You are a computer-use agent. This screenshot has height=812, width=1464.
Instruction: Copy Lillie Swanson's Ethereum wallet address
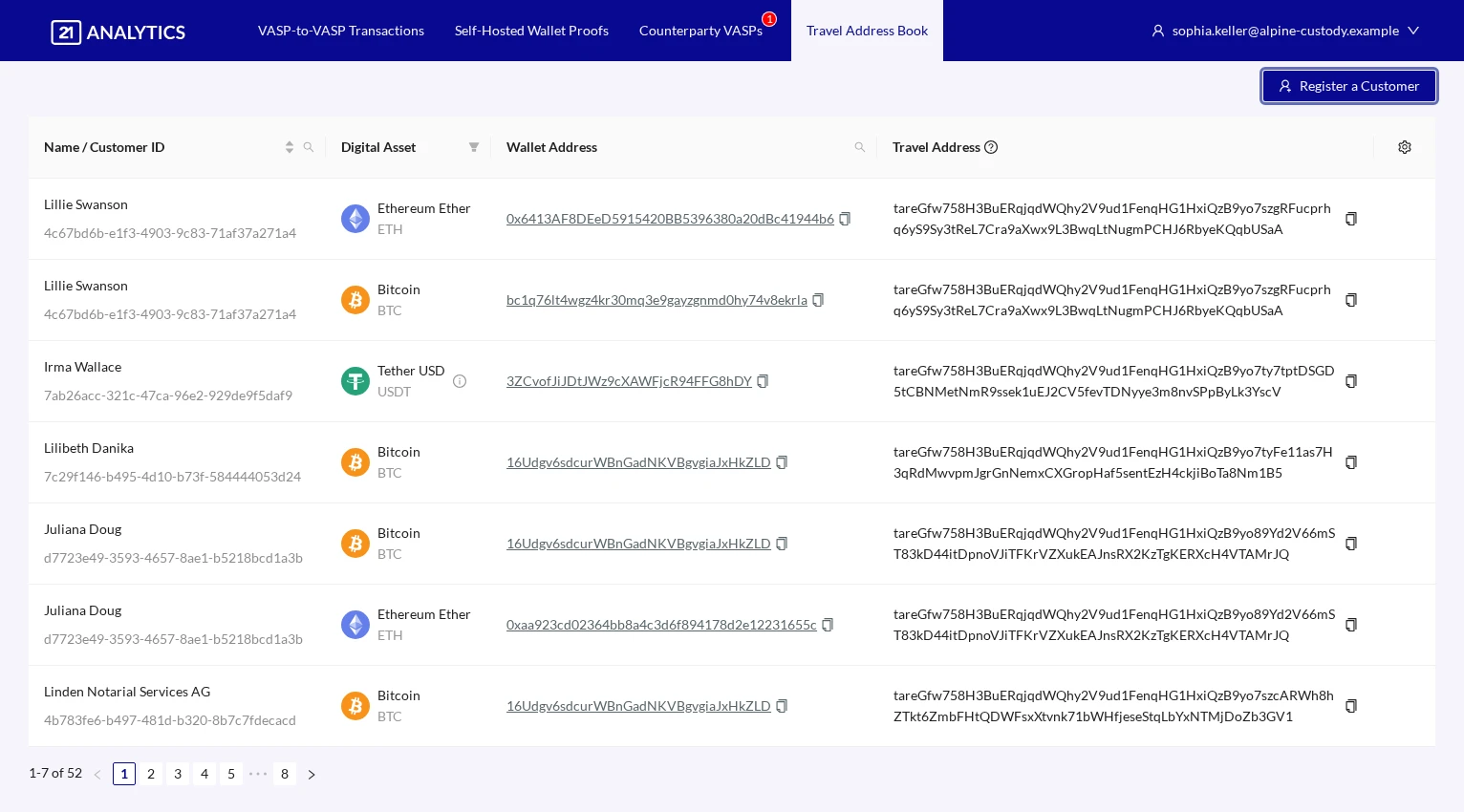click(x=845, y=219)
